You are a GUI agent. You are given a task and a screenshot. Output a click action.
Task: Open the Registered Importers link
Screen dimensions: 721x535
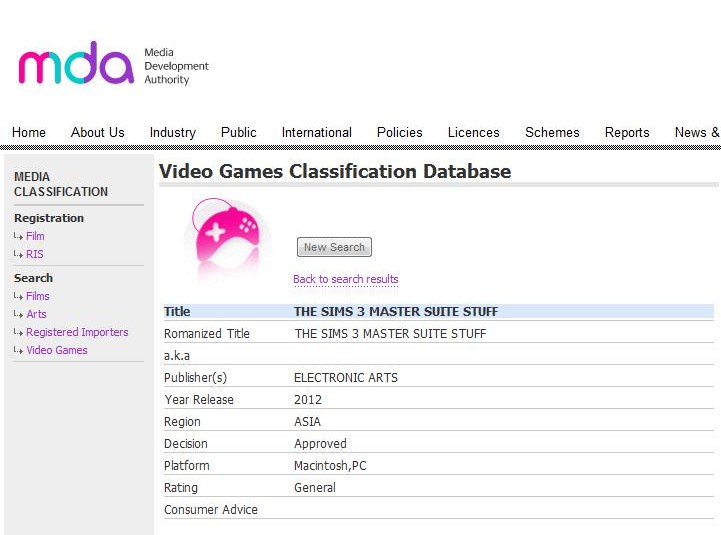(x=77, y=332)
